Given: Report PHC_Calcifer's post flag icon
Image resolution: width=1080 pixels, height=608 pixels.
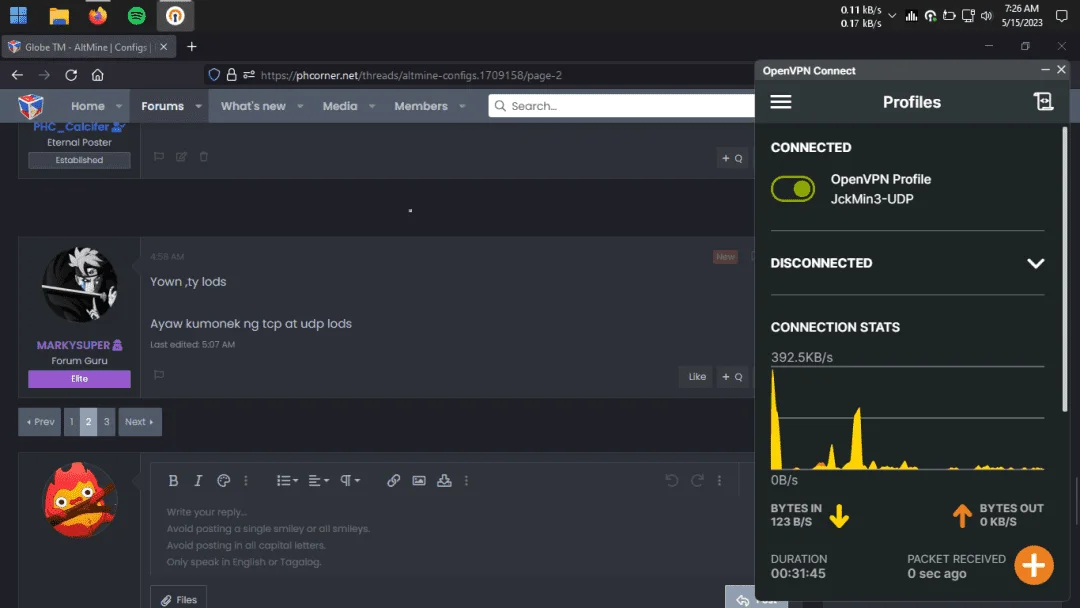Looking at the screenshot, I should click(159, 156).
